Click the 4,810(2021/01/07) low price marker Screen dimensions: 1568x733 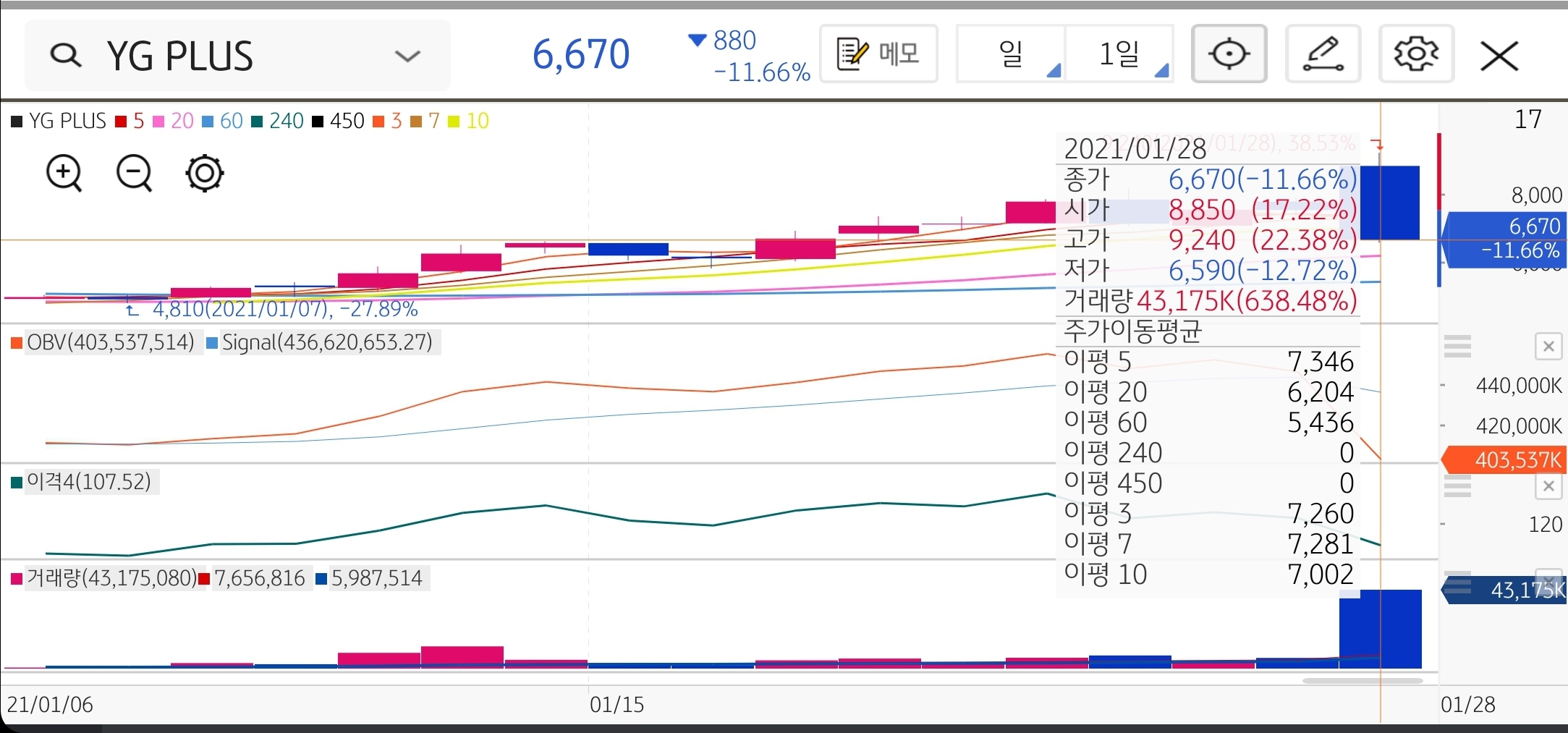click(284, 310)
